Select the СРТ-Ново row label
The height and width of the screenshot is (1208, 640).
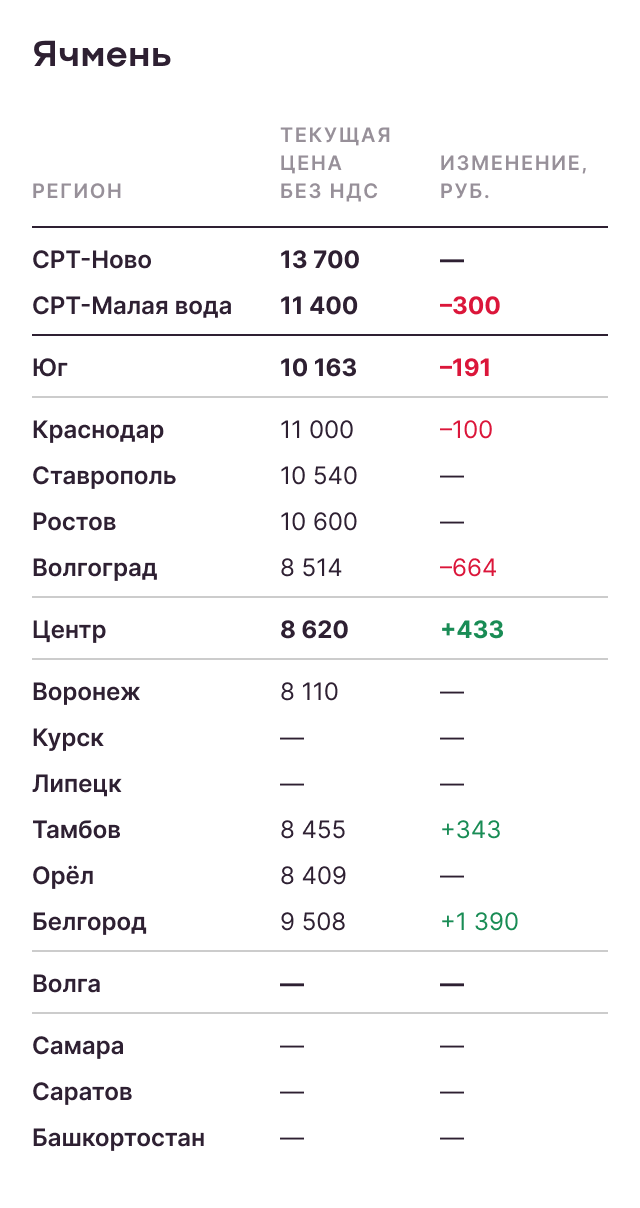click(x=92, y=260)
